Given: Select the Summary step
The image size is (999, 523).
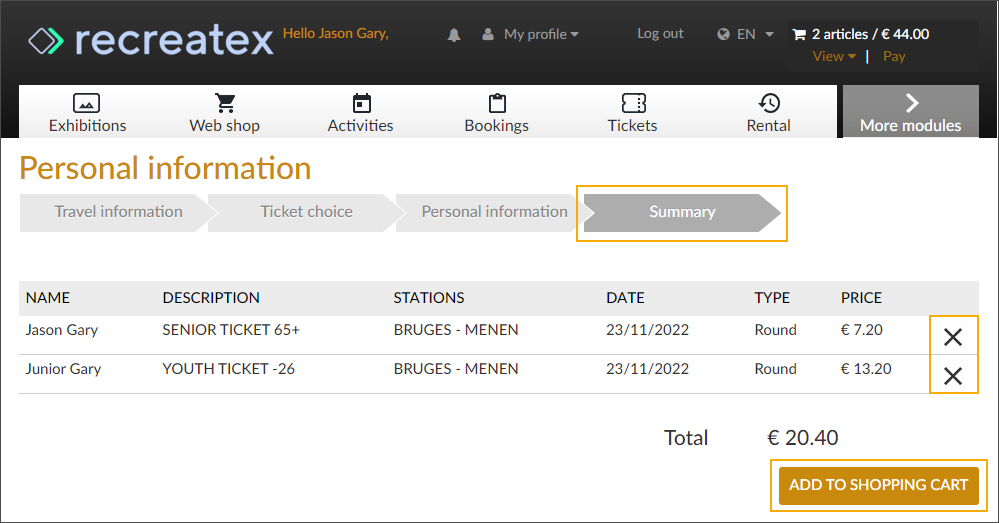Looking at the screenshot, I should coord(682,212).
